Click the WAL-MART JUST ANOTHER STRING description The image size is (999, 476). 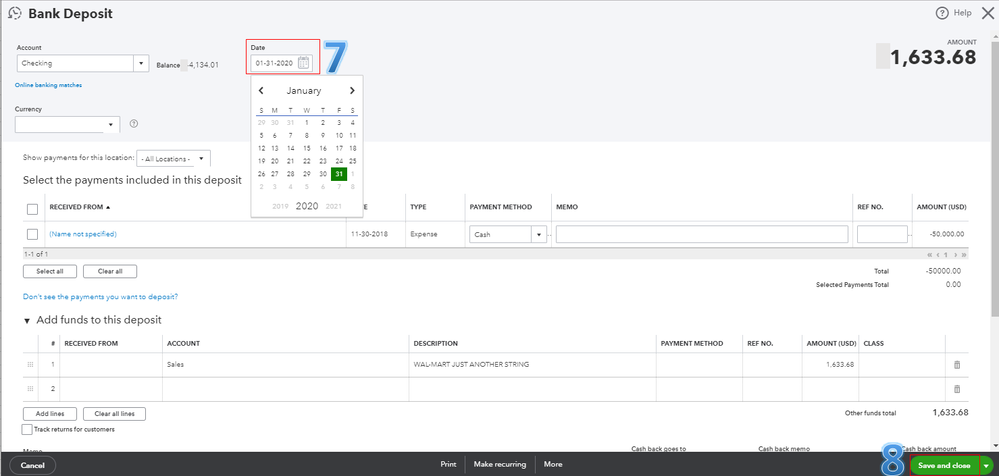click(x=471, y=365)
